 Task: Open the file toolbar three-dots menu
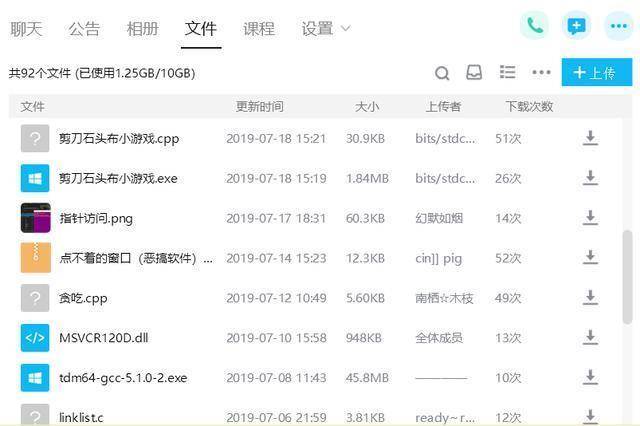point(541,73)
